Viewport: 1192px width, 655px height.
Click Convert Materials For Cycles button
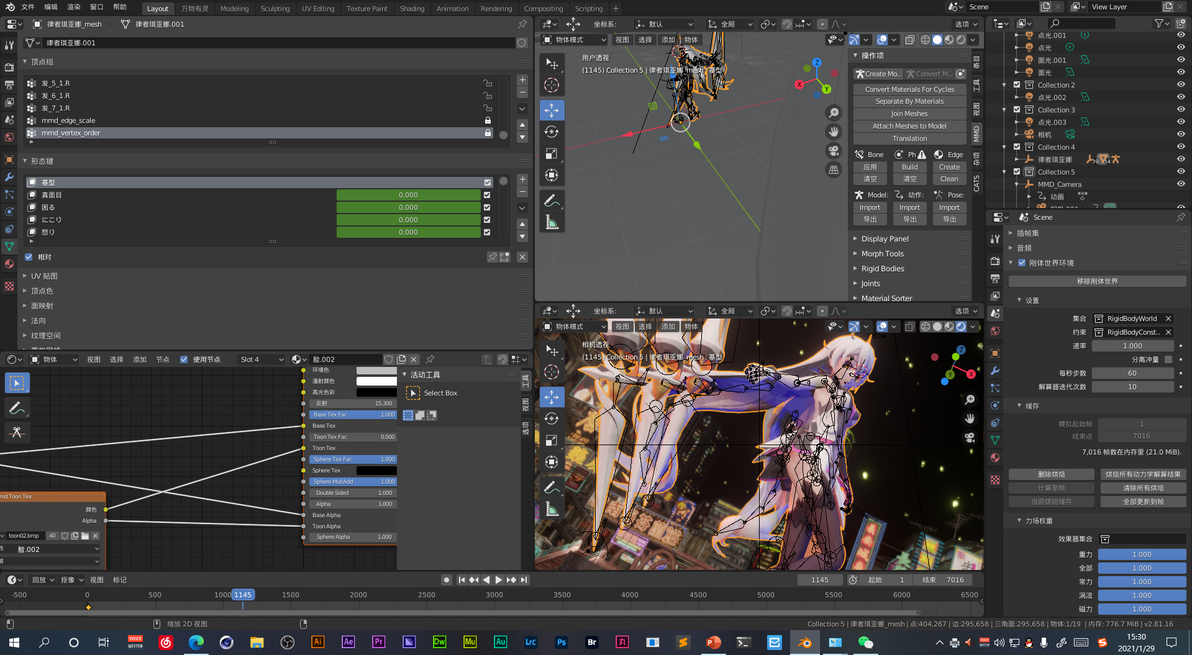coord(909,89)
